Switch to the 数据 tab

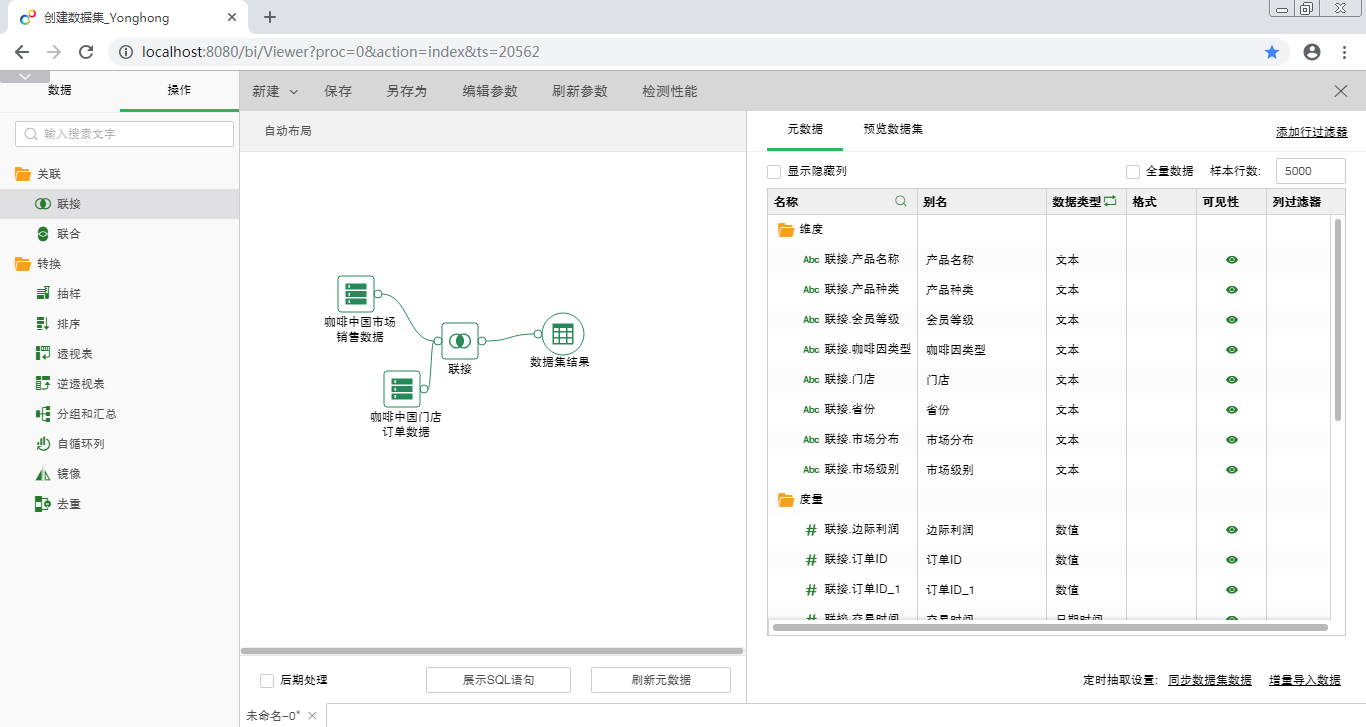click(x=59, y=90)
